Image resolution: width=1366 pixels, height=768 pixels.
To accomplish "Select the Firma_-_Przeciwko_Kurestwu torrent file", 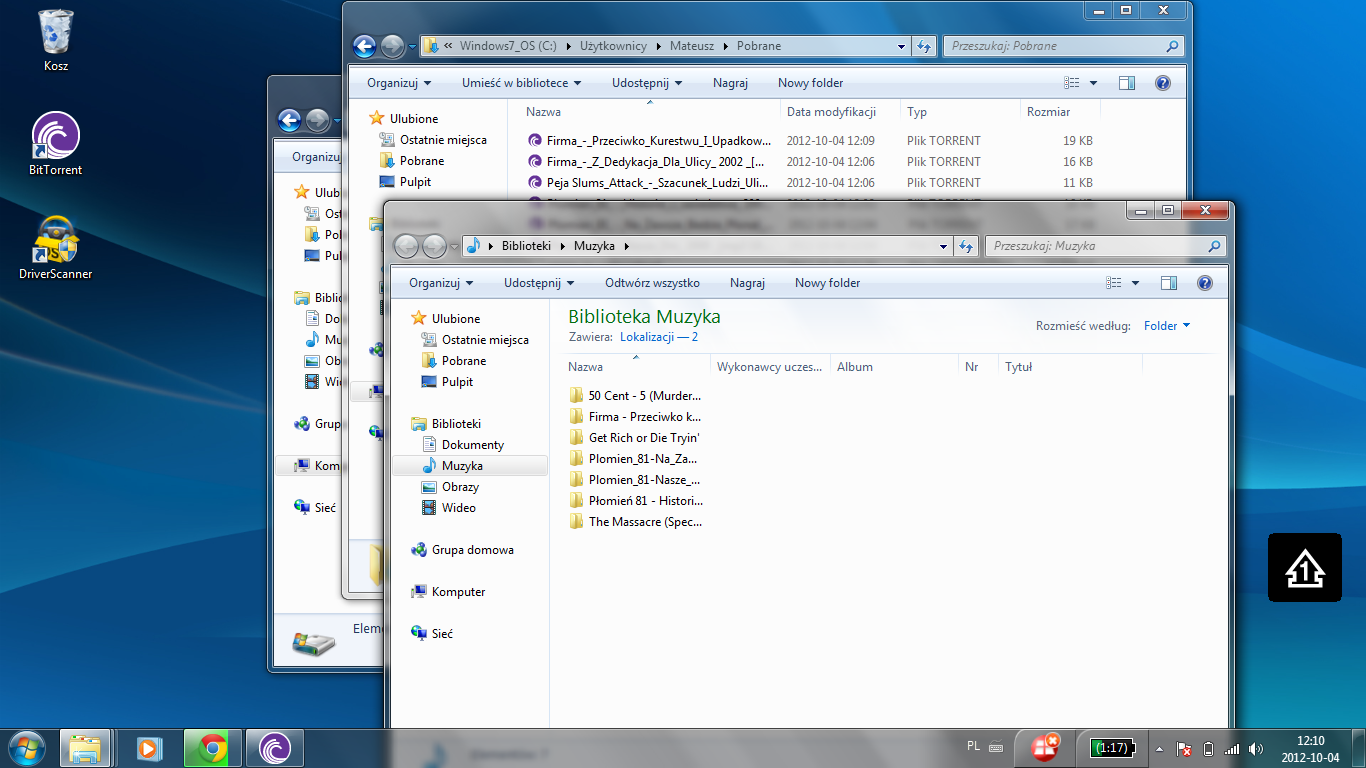I will tap(649, 141).
